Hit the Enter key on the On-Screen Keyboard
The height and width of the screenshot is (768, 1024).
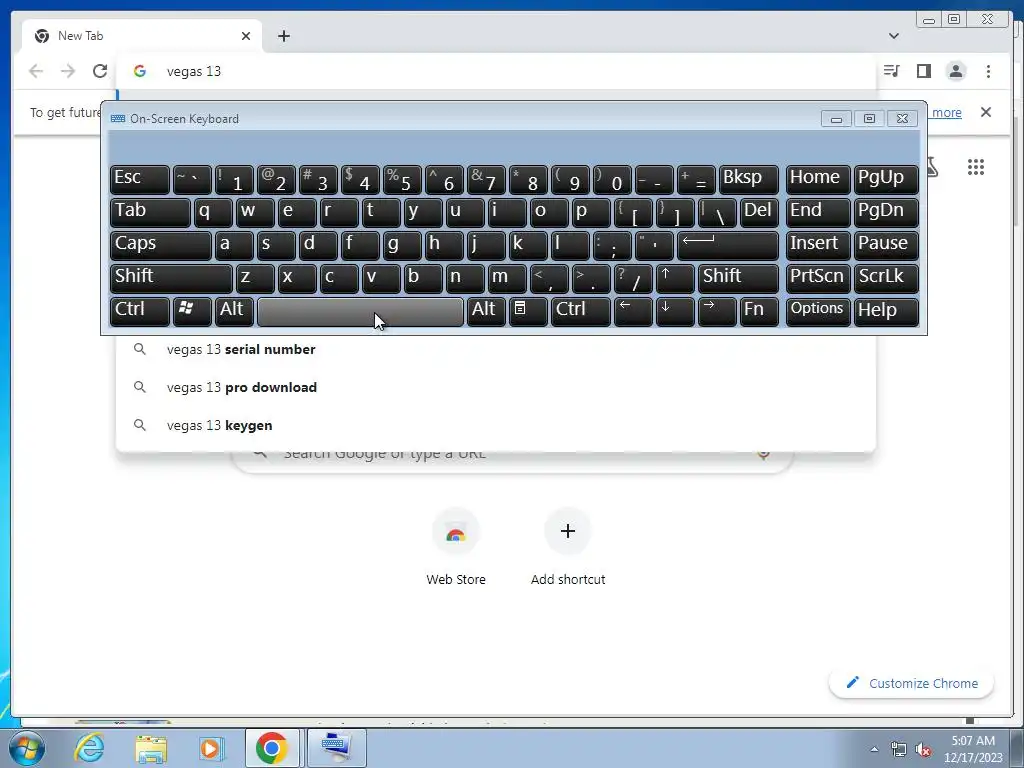pyautogui.click(x=728, y=245)
